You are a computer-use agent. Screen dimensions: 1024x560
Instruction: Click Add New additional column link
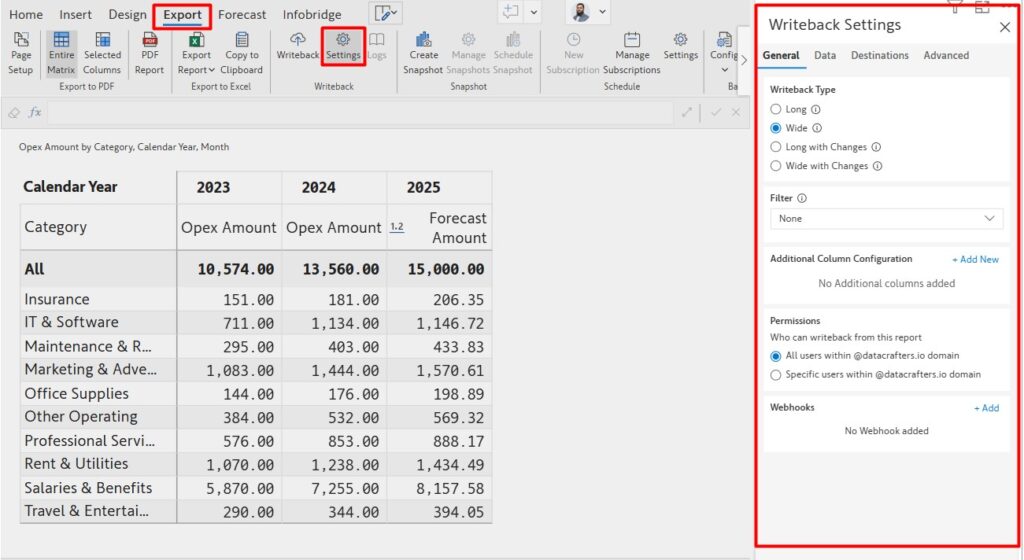975,259
